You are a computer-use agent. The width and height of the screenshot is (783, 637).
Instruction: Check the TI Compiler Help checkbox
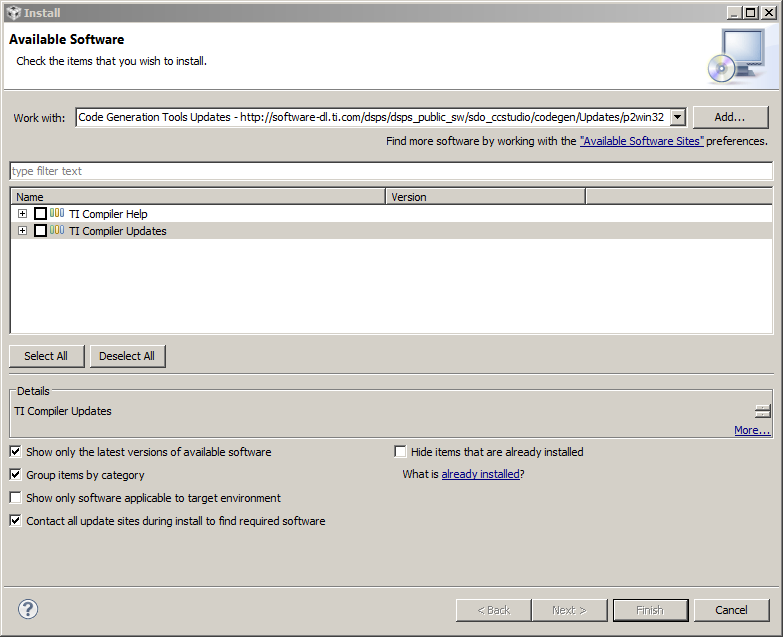[40, 214]
